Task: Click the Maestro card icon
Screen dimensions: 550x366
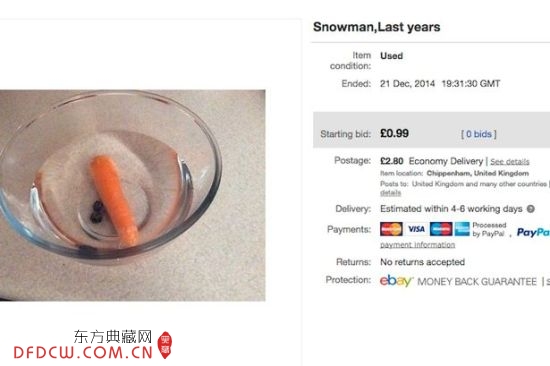Action: [441, 229]
